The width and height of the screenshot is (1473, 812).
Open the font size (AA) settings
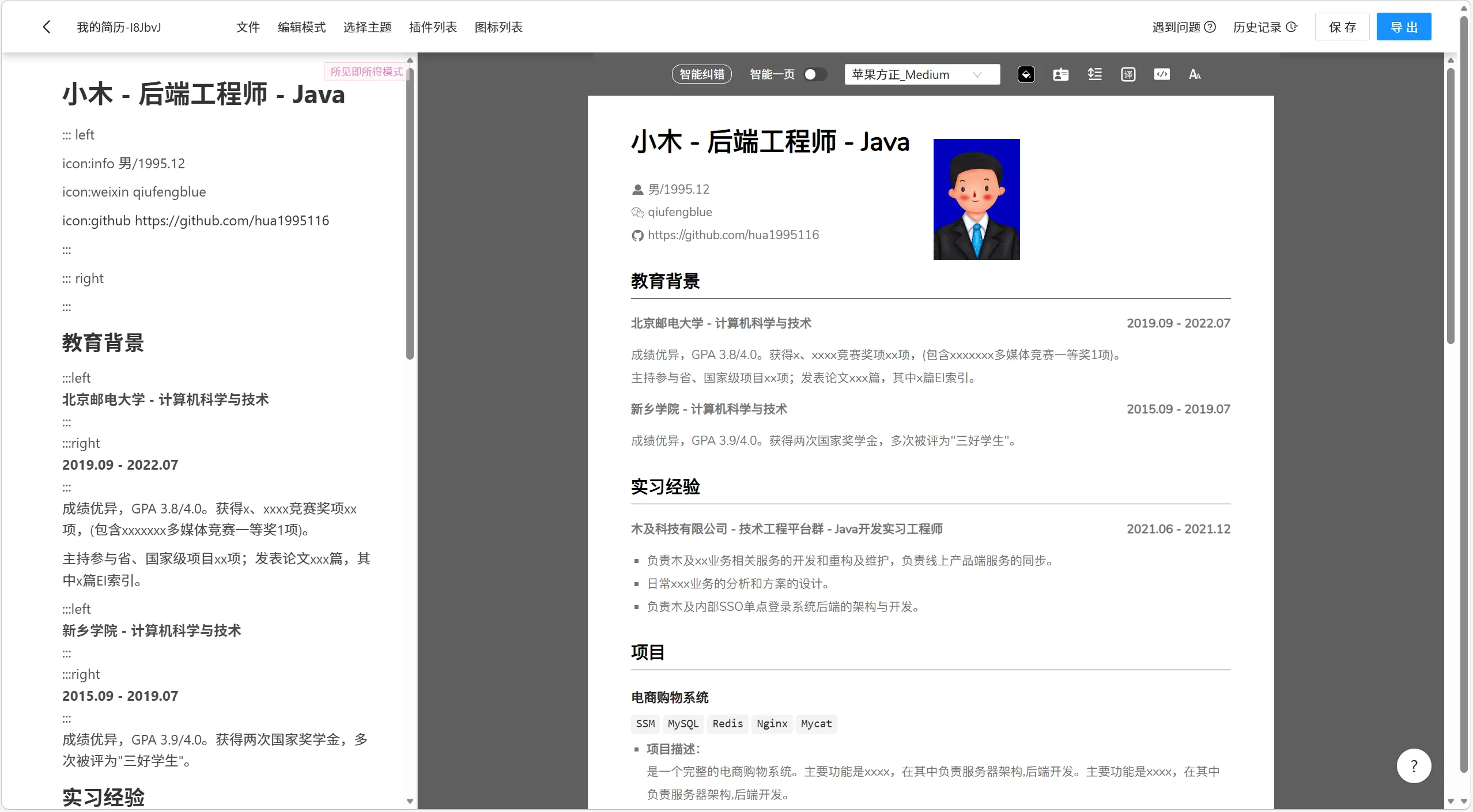pyautogui.click(x=1195, y=74)
